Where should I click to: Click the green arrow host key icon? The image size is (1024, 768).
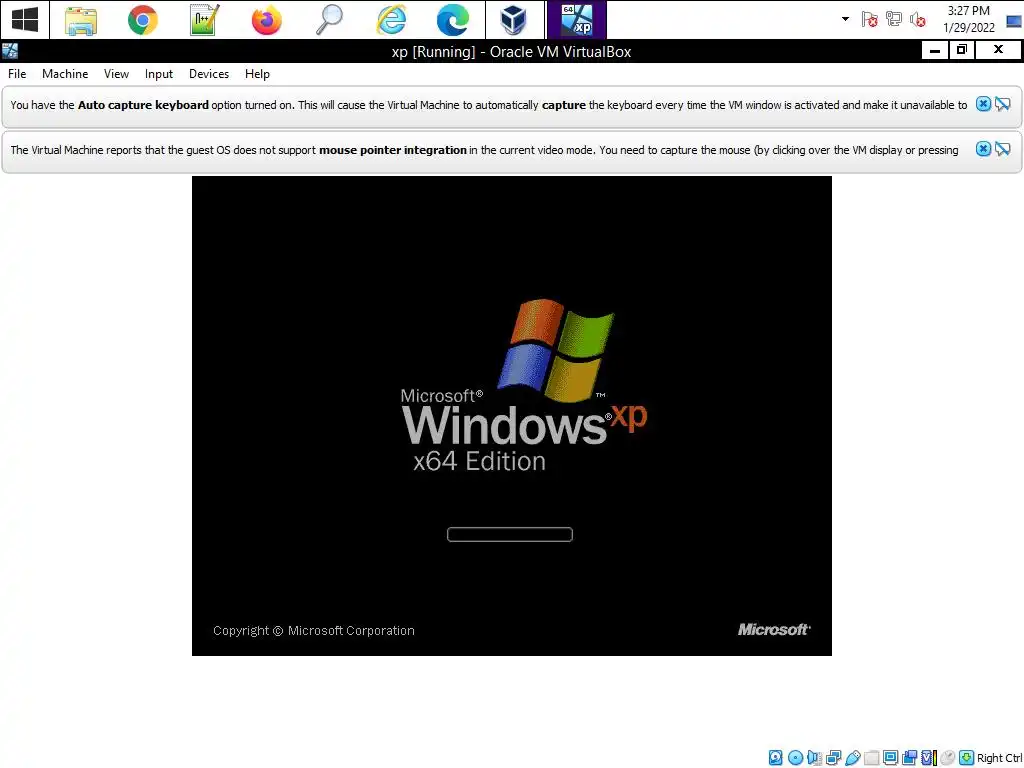967,758
